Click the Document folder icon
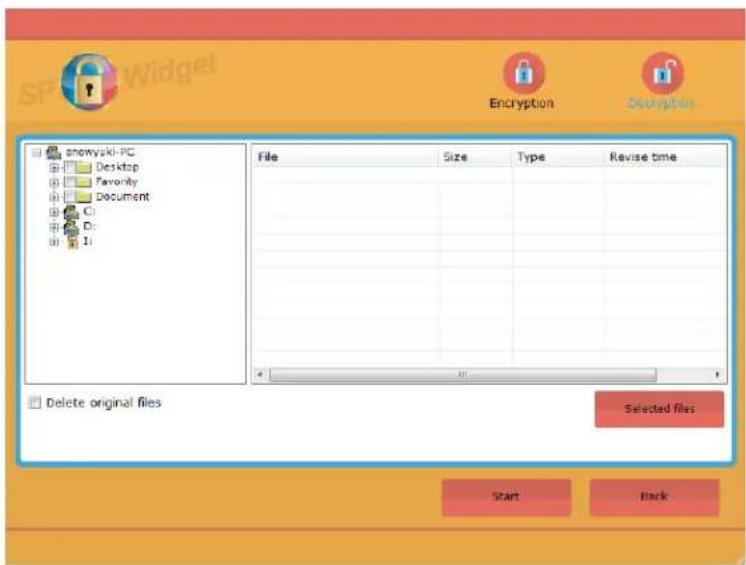Viewport: 746px width, 565px height. point(84,197)
